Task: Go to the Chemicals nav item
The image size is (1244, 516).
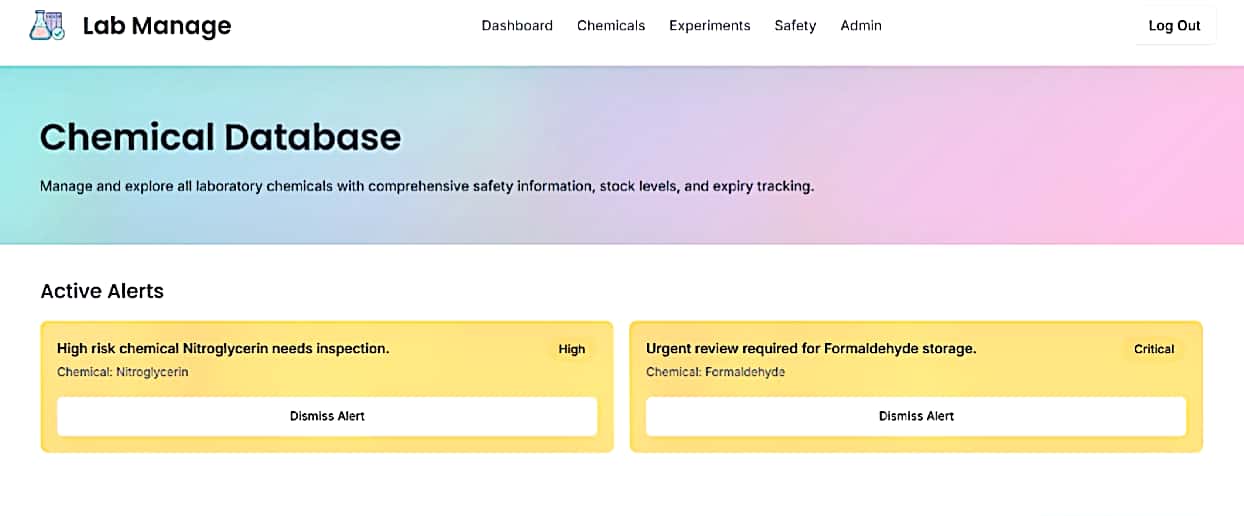Action: pos(611,26)
